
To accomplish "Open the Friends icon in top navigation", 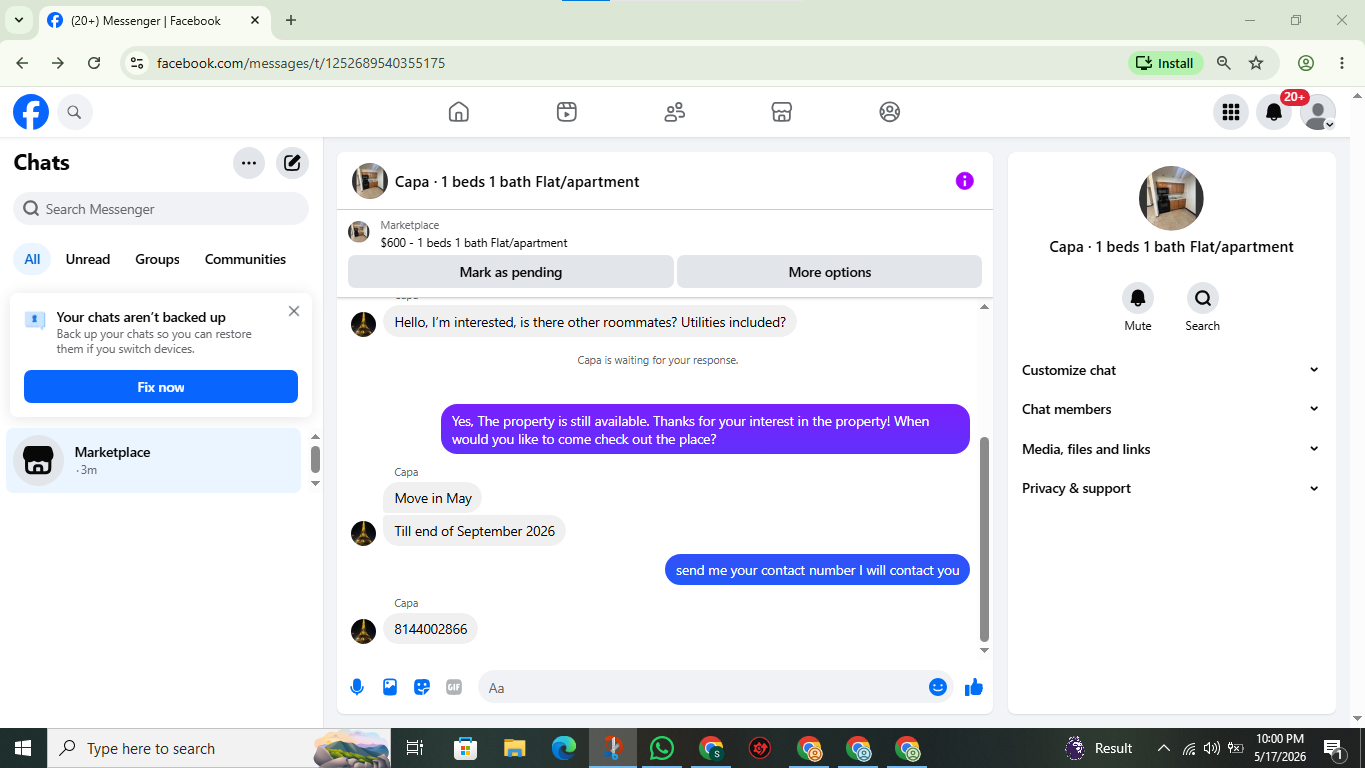I will [675, 112].
